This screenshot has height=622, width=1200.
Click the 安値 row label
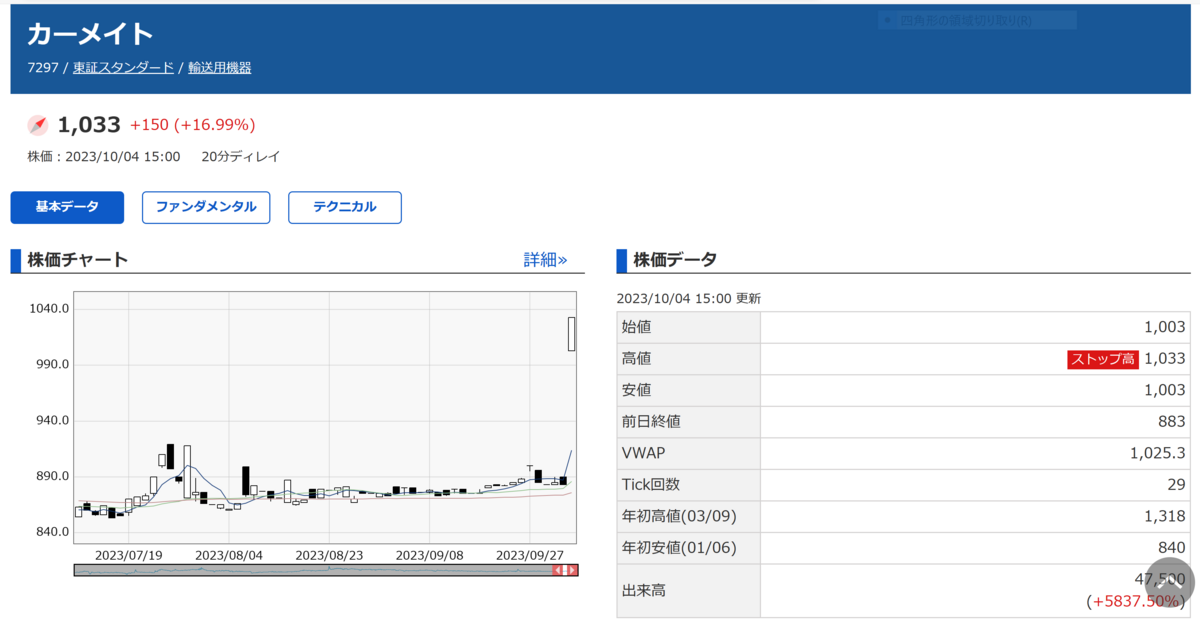pos(637,390)
